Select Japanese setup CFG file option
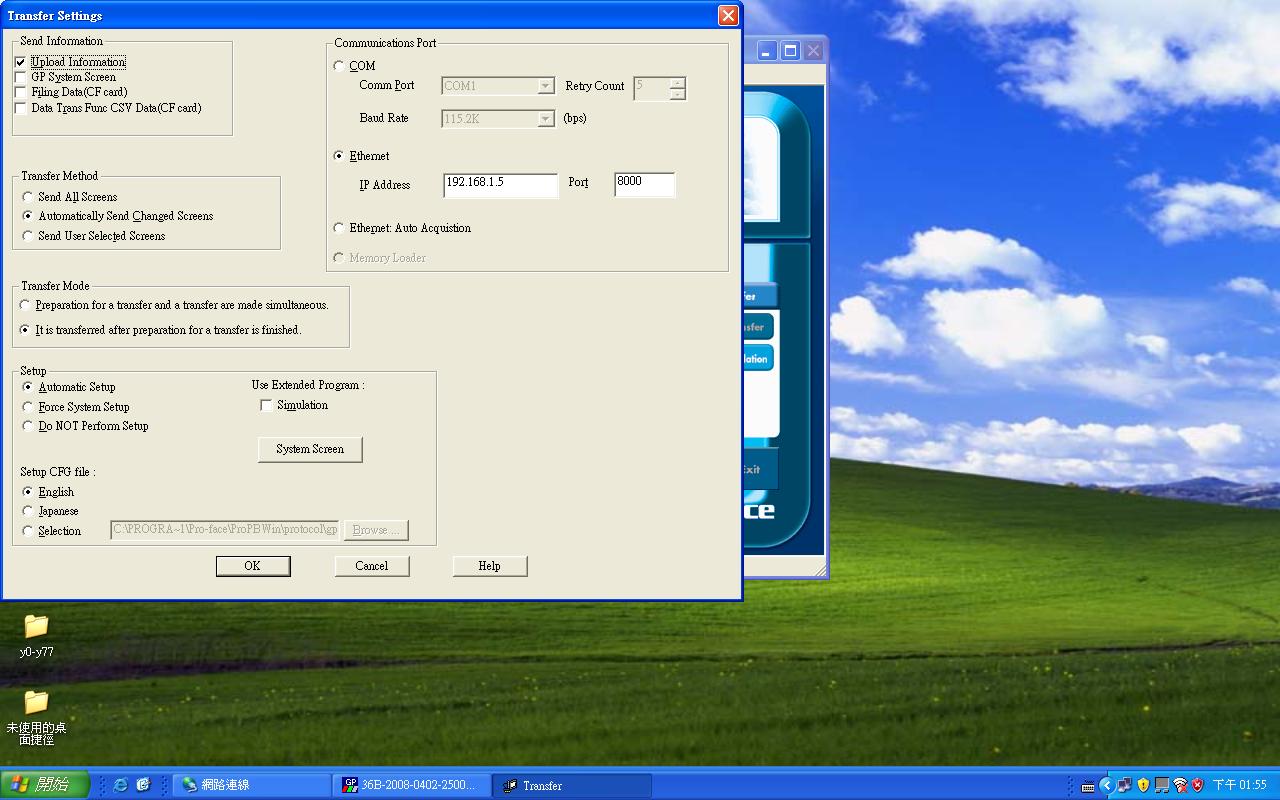1280x800 pixels. 28,511
